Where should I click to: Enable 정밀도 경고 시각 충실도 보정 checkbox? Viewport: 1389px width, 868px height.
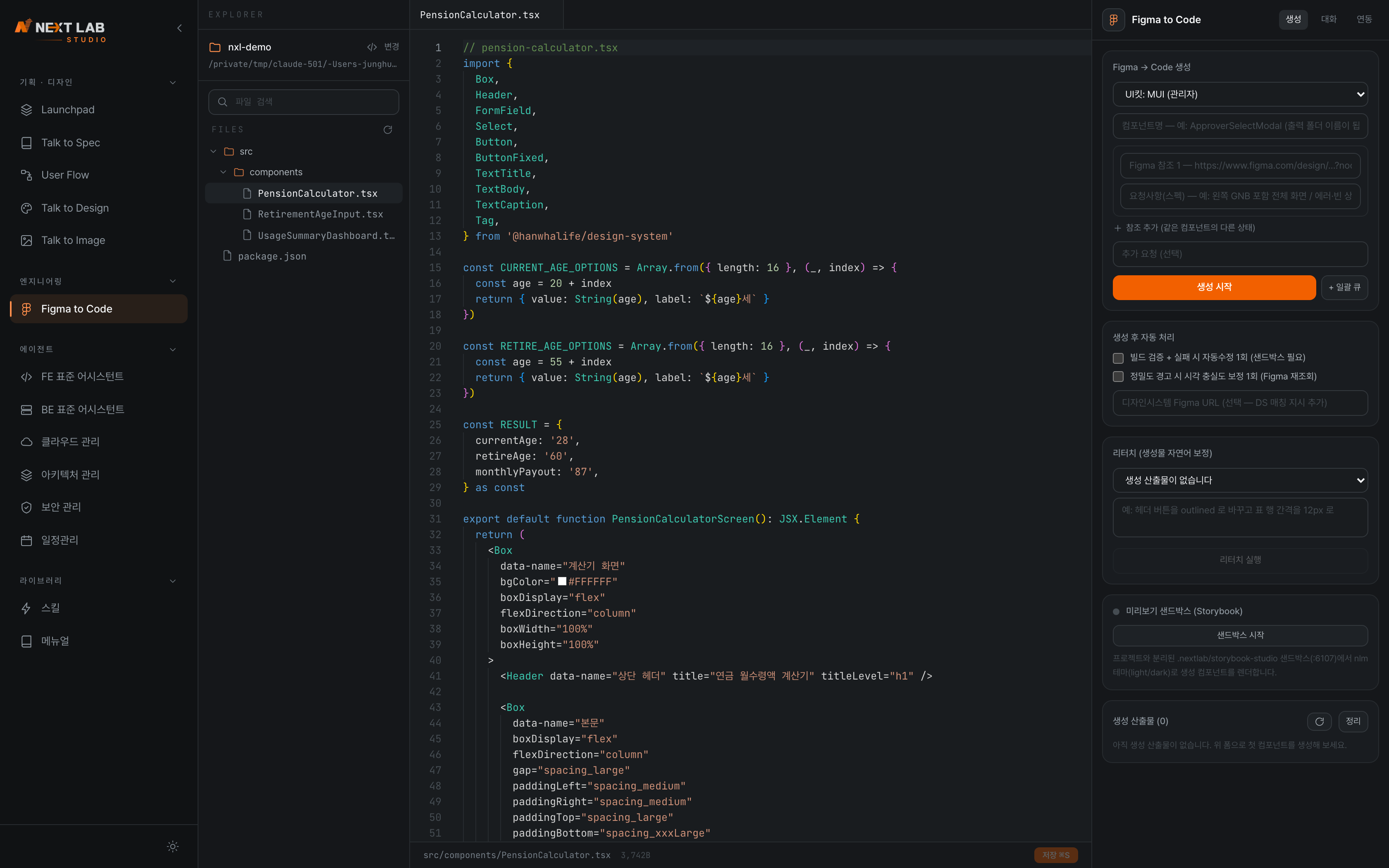tap(1118, 377)
